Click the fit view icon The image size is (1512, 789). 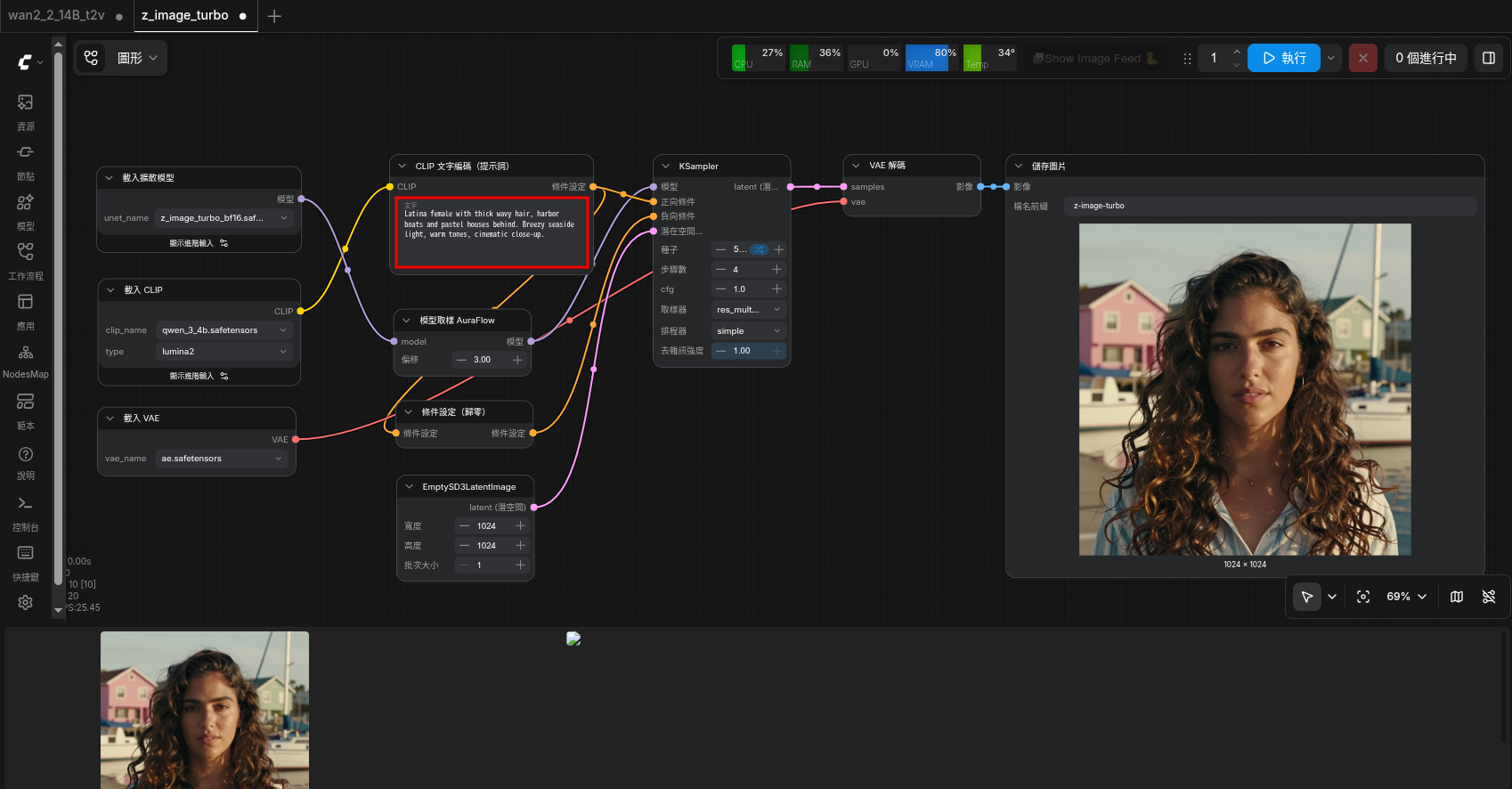pyautogui.click(x=1363, y=597)
